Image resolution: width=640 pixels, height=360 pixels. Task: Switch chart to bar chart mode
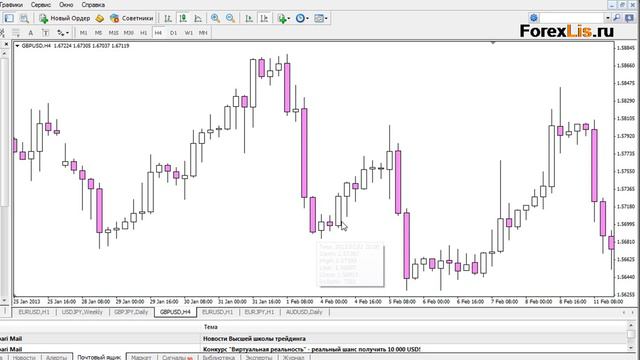click(168, 18)
